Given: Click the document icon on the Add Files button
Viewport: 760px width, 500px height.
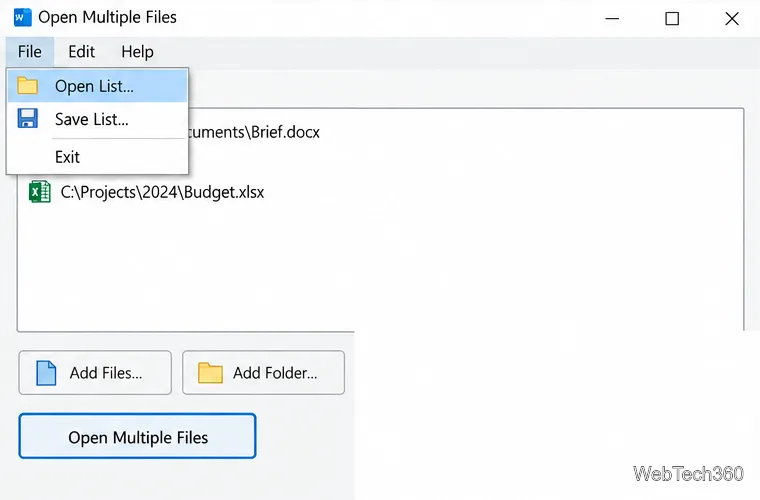Looking at the screenshot, I should (46, 373).
